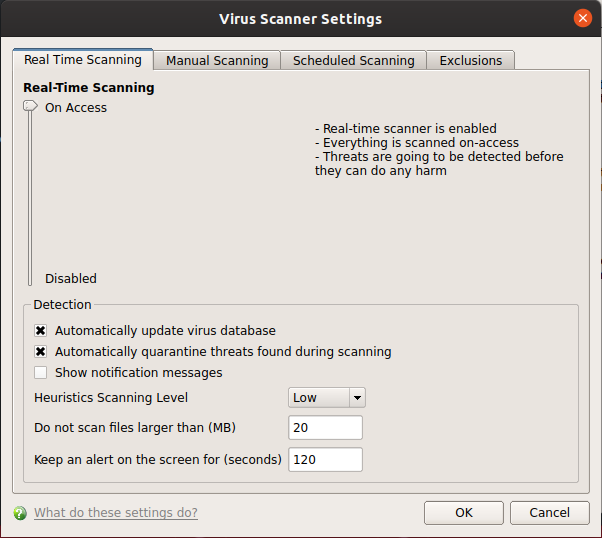Open the Scheduled Scanning tab
This screenshot has width=602, height=538.
[354, 60]
